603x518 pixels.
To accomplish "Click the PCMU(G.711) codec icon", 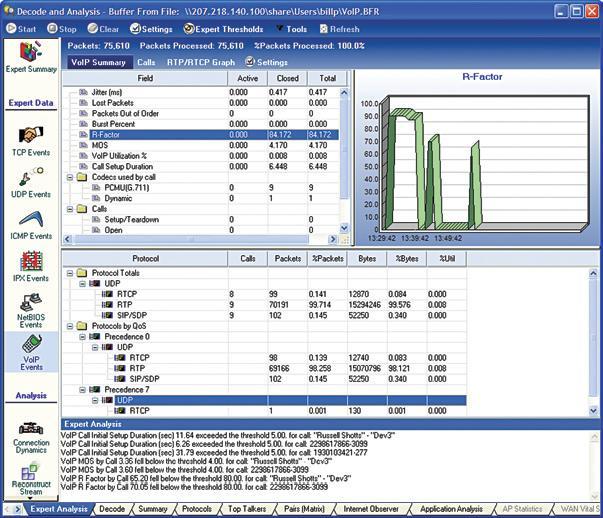I will pyautogui.click(x=96, y=188).
